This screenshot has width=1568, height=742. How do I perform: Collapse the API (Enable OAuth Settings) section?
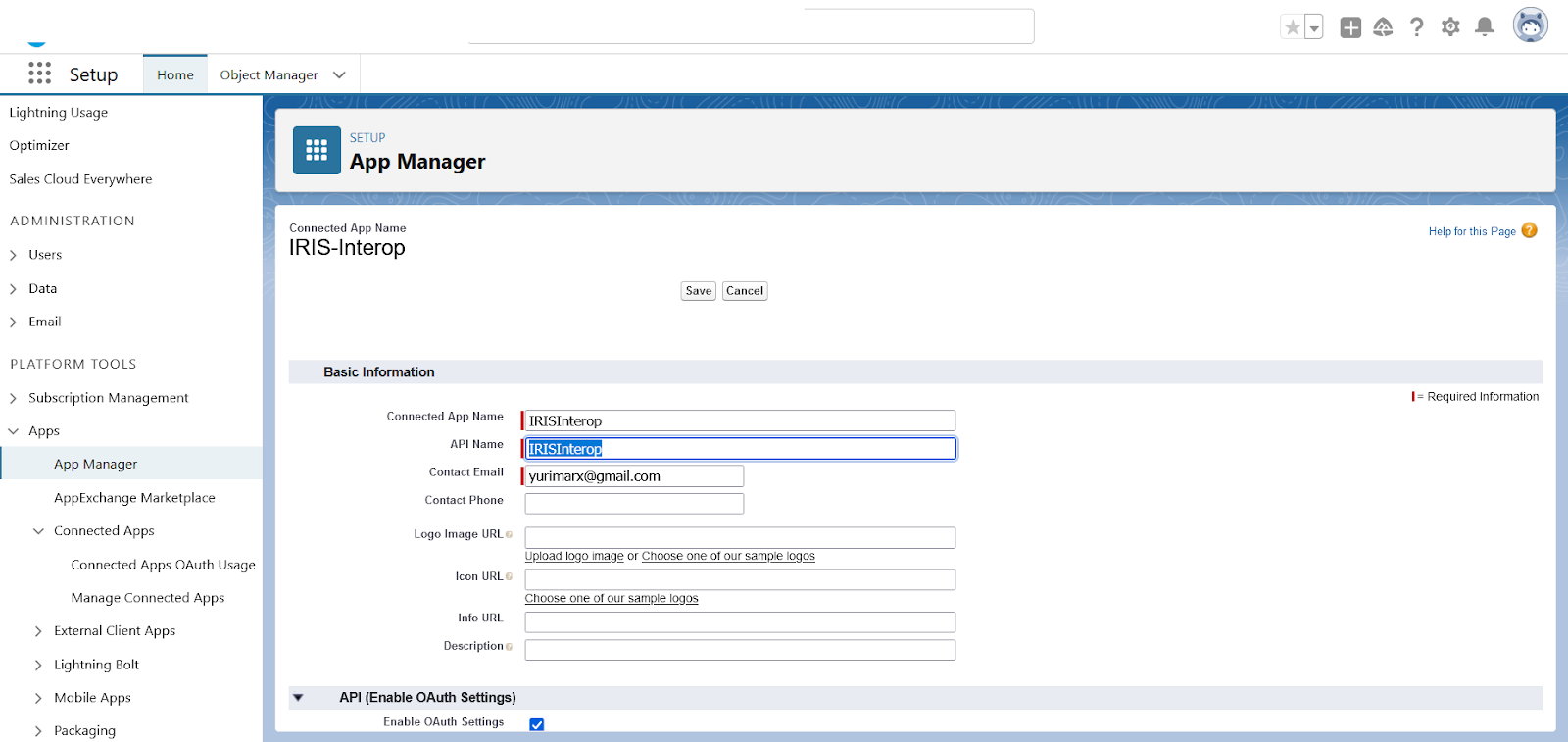point(298,698)
